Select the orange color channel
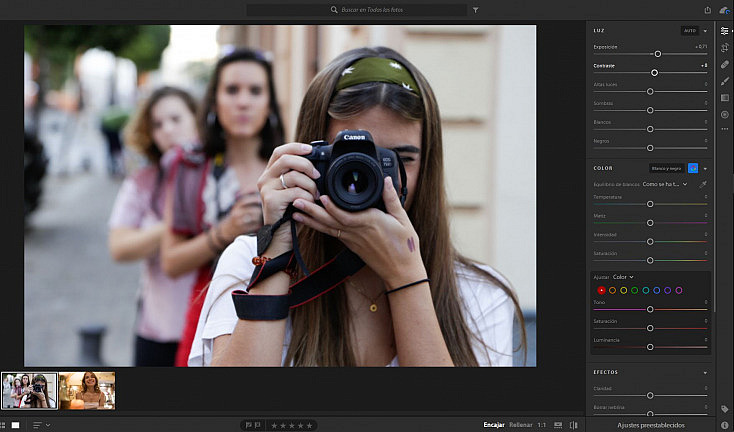The image size is (734, 432). (612, 290)
